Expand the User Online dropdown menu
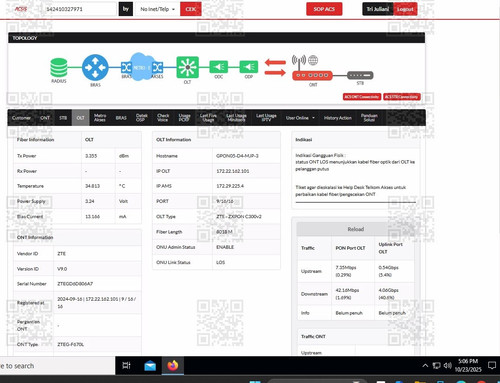The image size is (500, 383). click(x=300, y=118)
